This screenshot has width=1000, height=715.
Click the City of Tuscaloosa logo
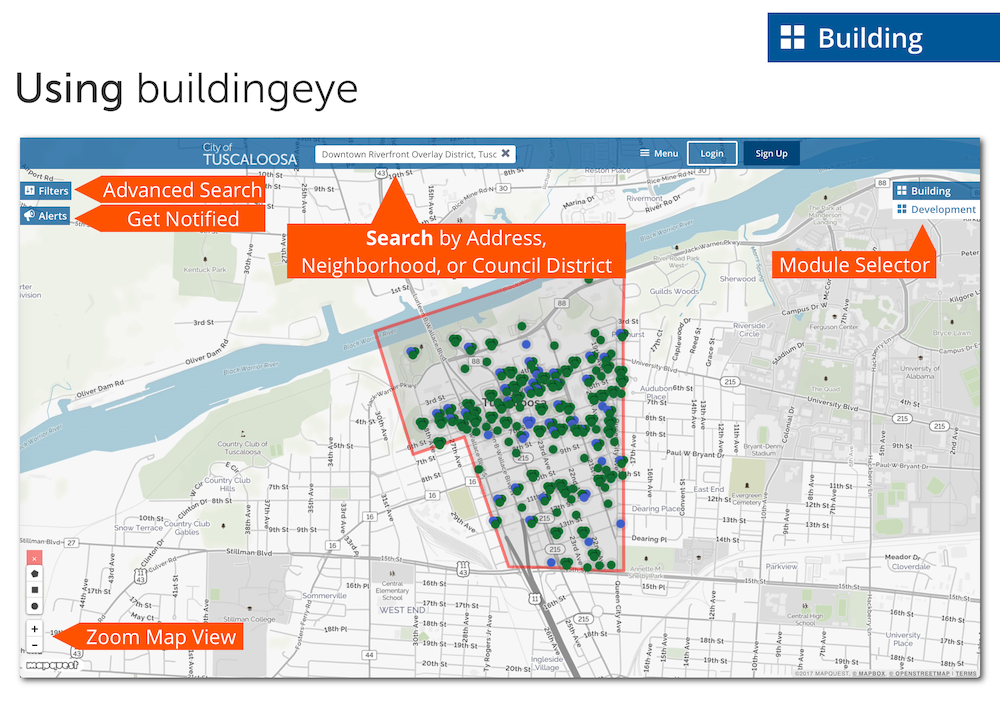click(250, 154)
